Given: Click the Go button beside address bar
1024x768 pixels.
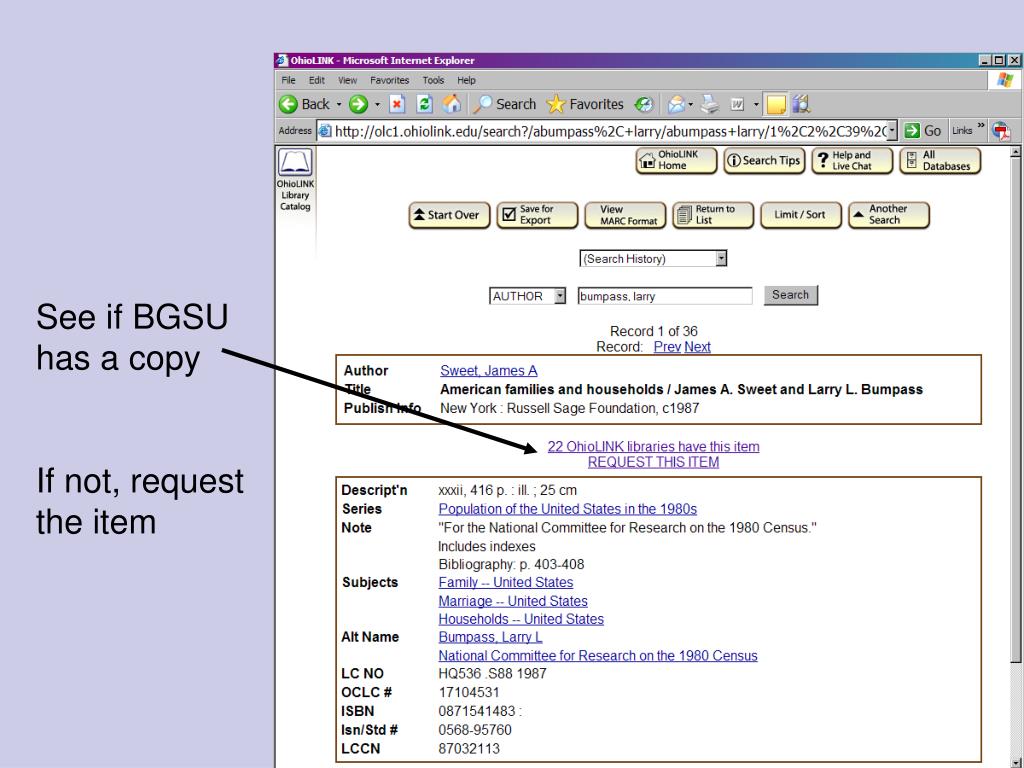Looking at the screenshot, I should tap(923, 131).
